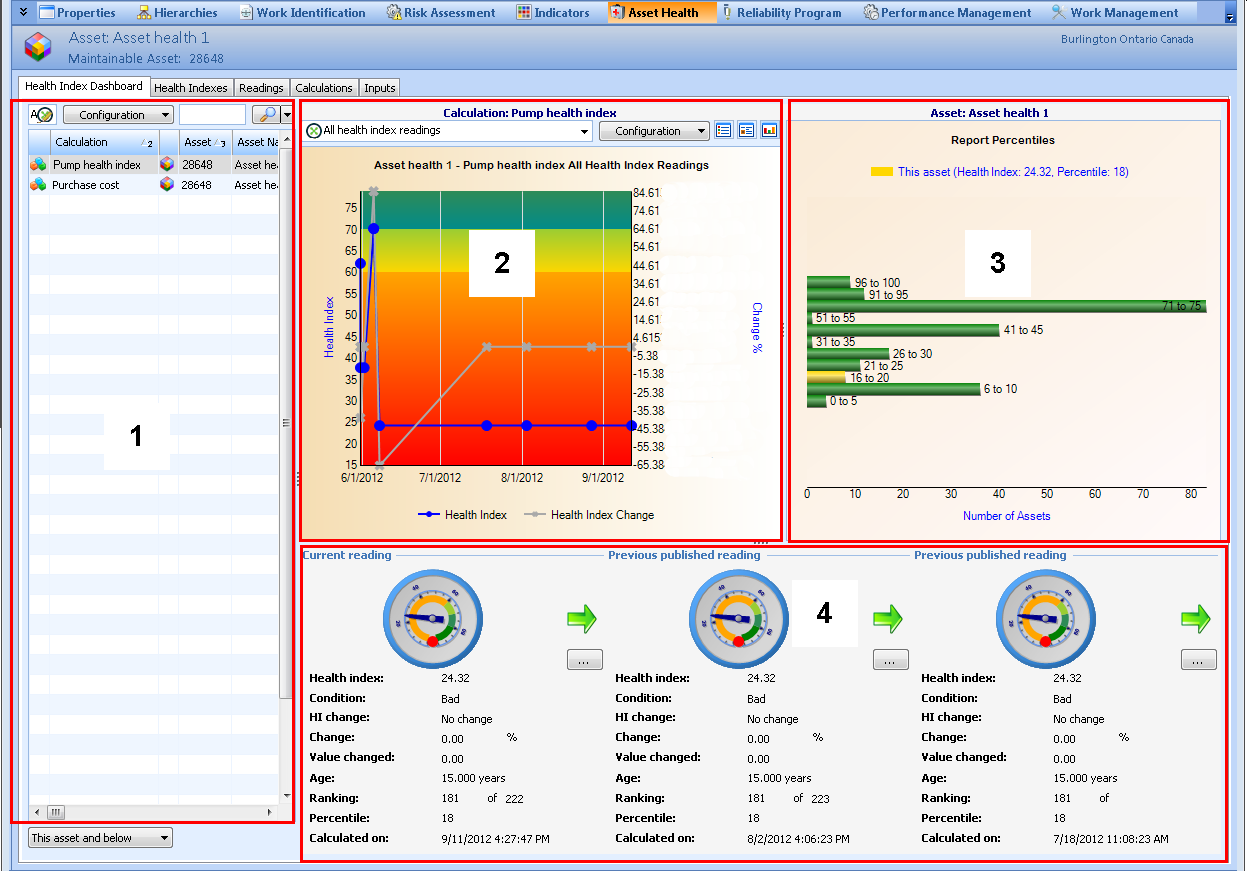The image size is (1247, 871).
Task: Click the detail card view icon above chart
Action: (746, 131)
